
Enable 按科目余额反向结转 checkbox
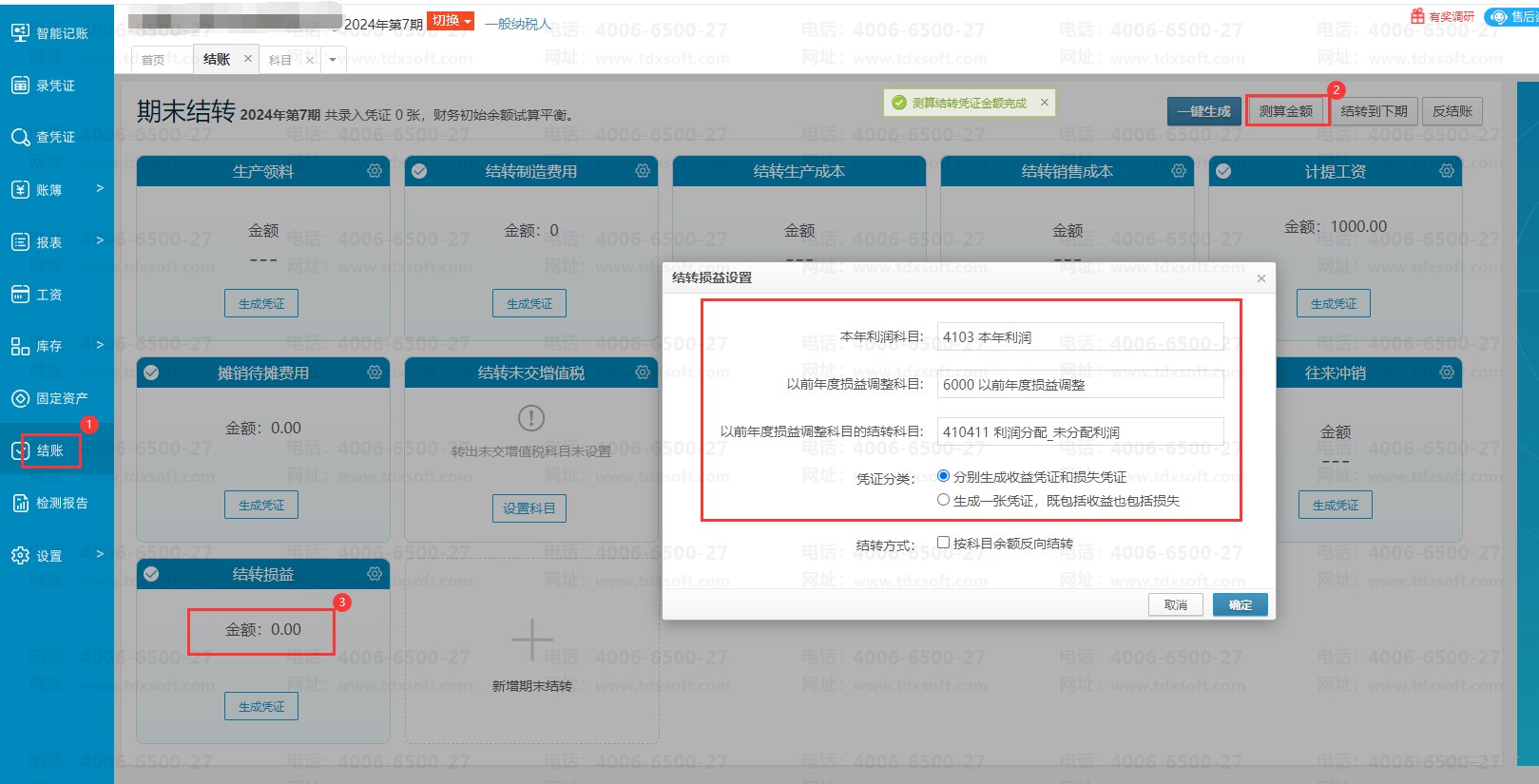(943, 543)
